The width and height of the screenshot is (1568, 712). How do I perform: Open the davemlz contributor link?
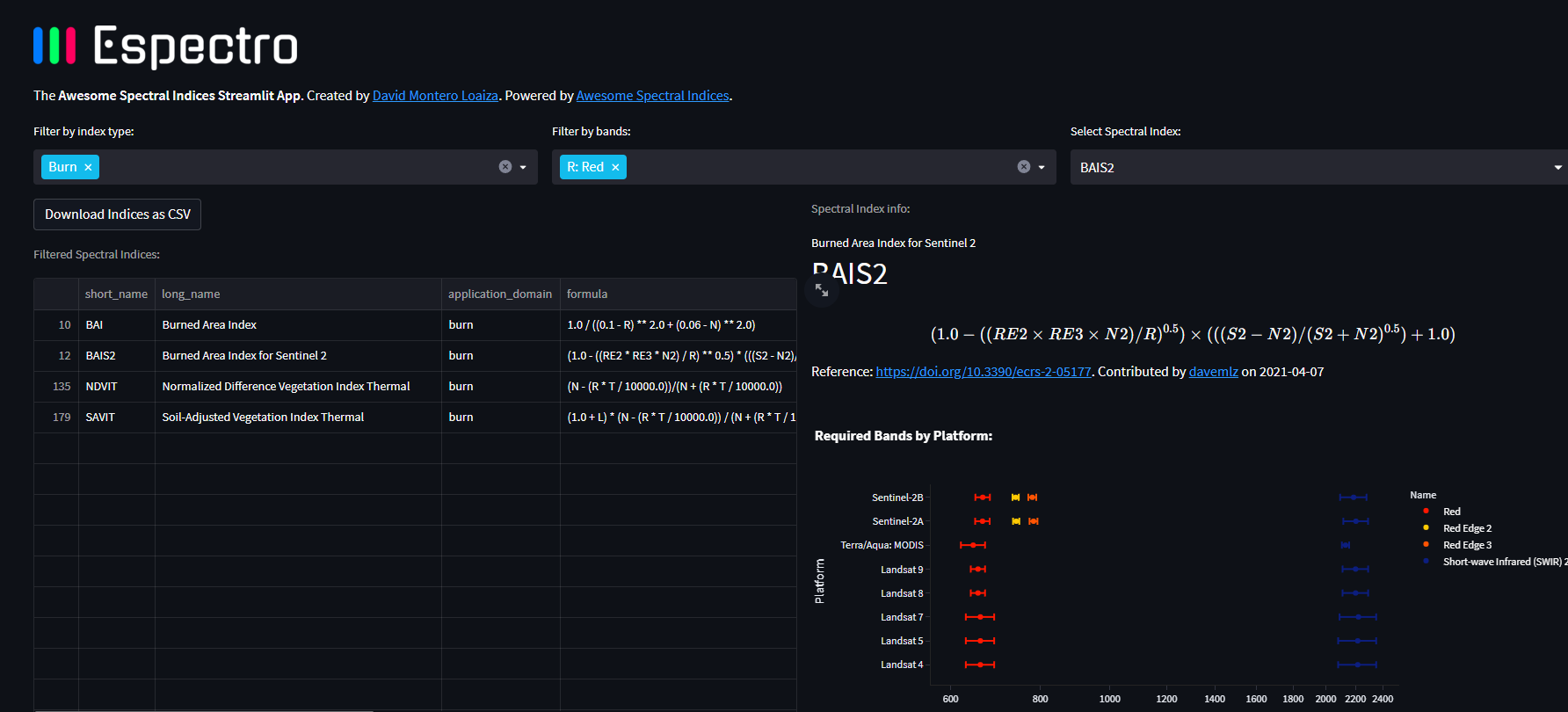coord(1214,372)
